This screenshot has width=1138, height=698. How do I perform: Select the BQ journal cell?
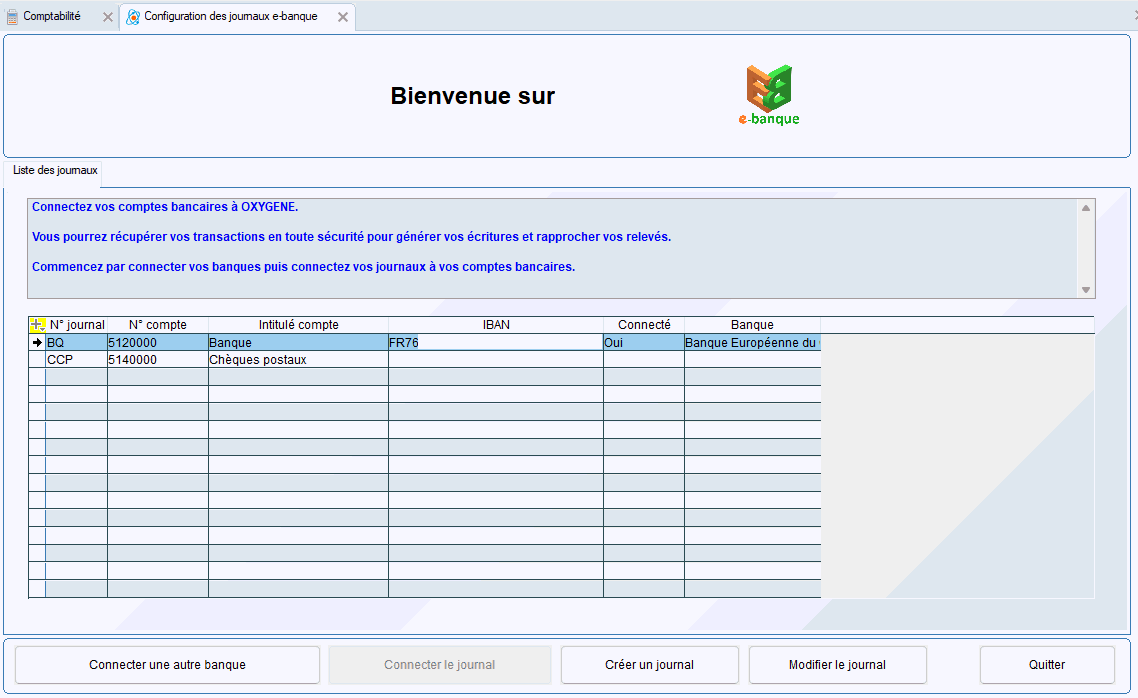pos(76,342)
